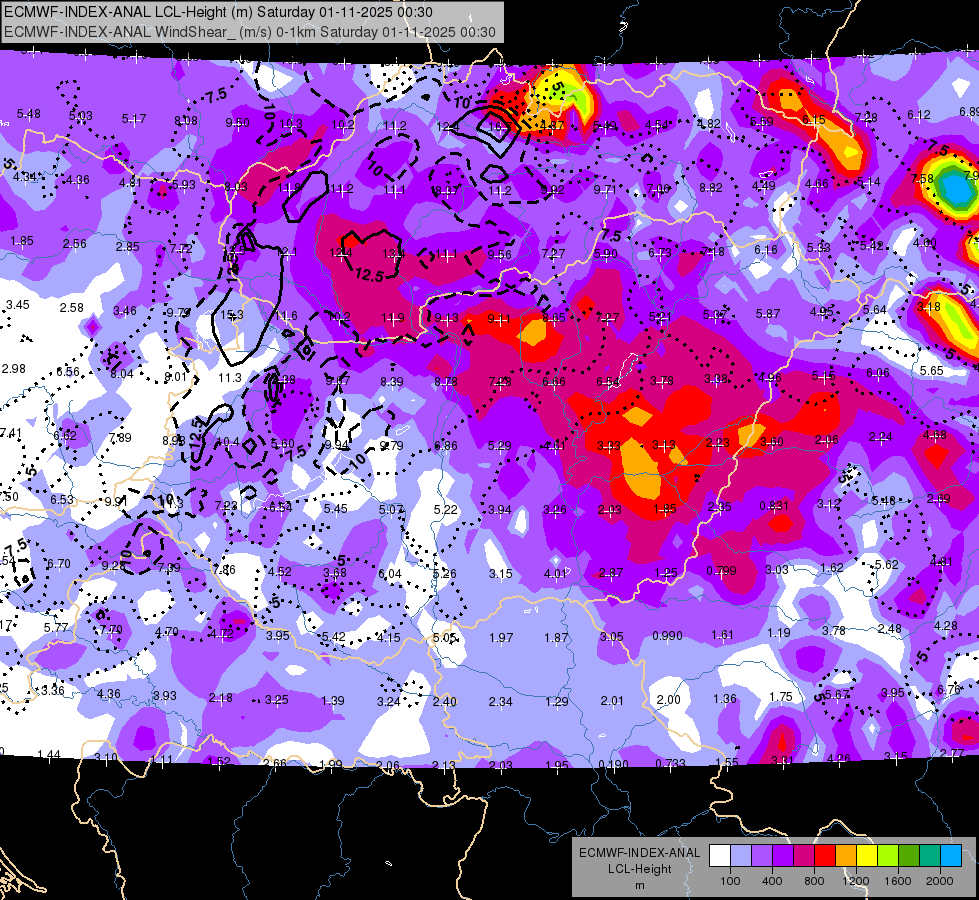The width and height of the screenshot is (979, 900).
Task: Click the grid value '4.28'
Action: (x=945, y=625)
